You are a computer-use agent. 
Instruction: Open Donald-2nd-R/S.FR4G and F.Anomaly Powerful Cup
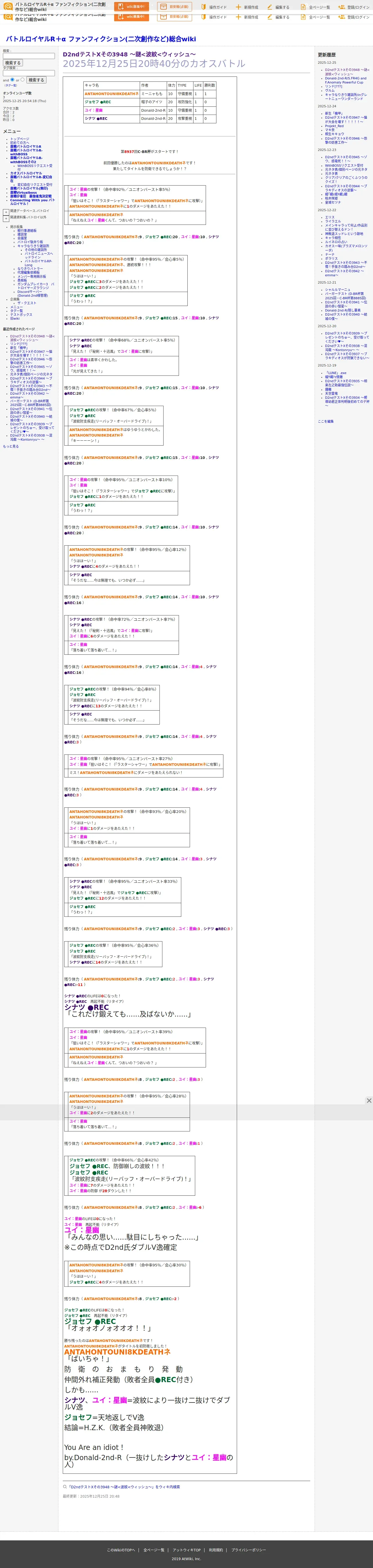click(345, 80)
